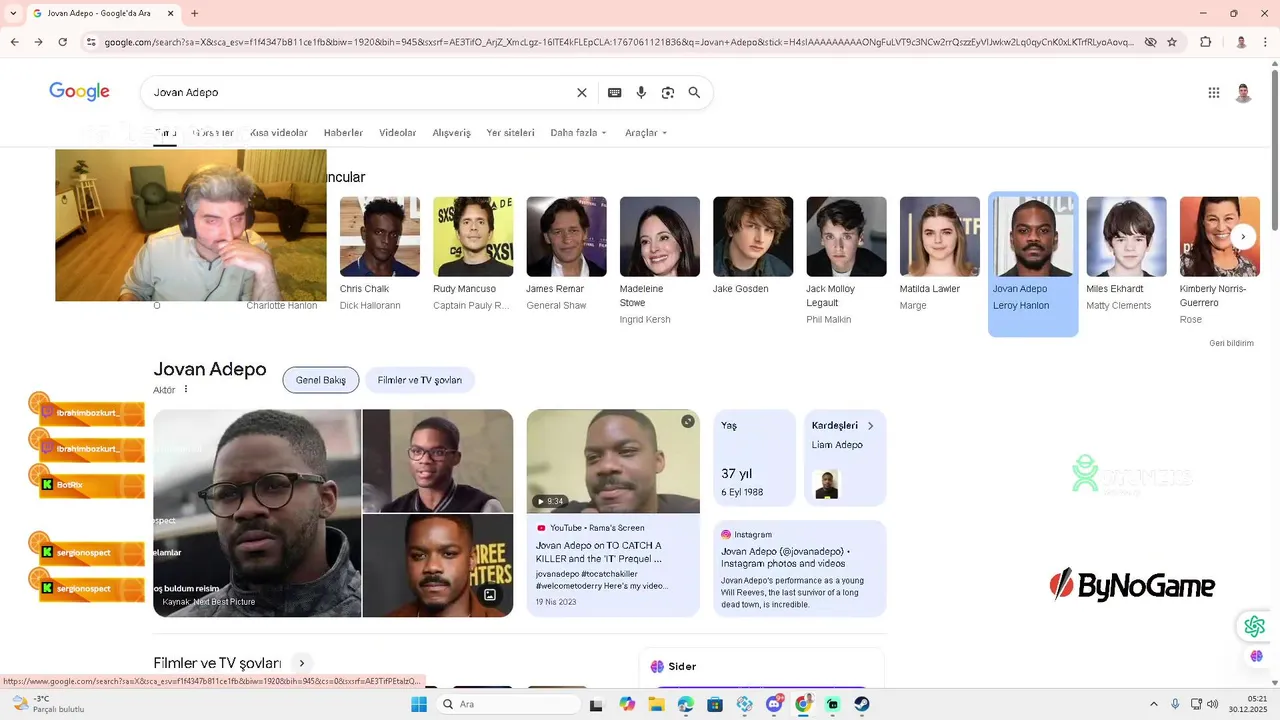Open the image gallery icon on photos
Viewport: 1280px width, 720px height.
pos(490,594)
